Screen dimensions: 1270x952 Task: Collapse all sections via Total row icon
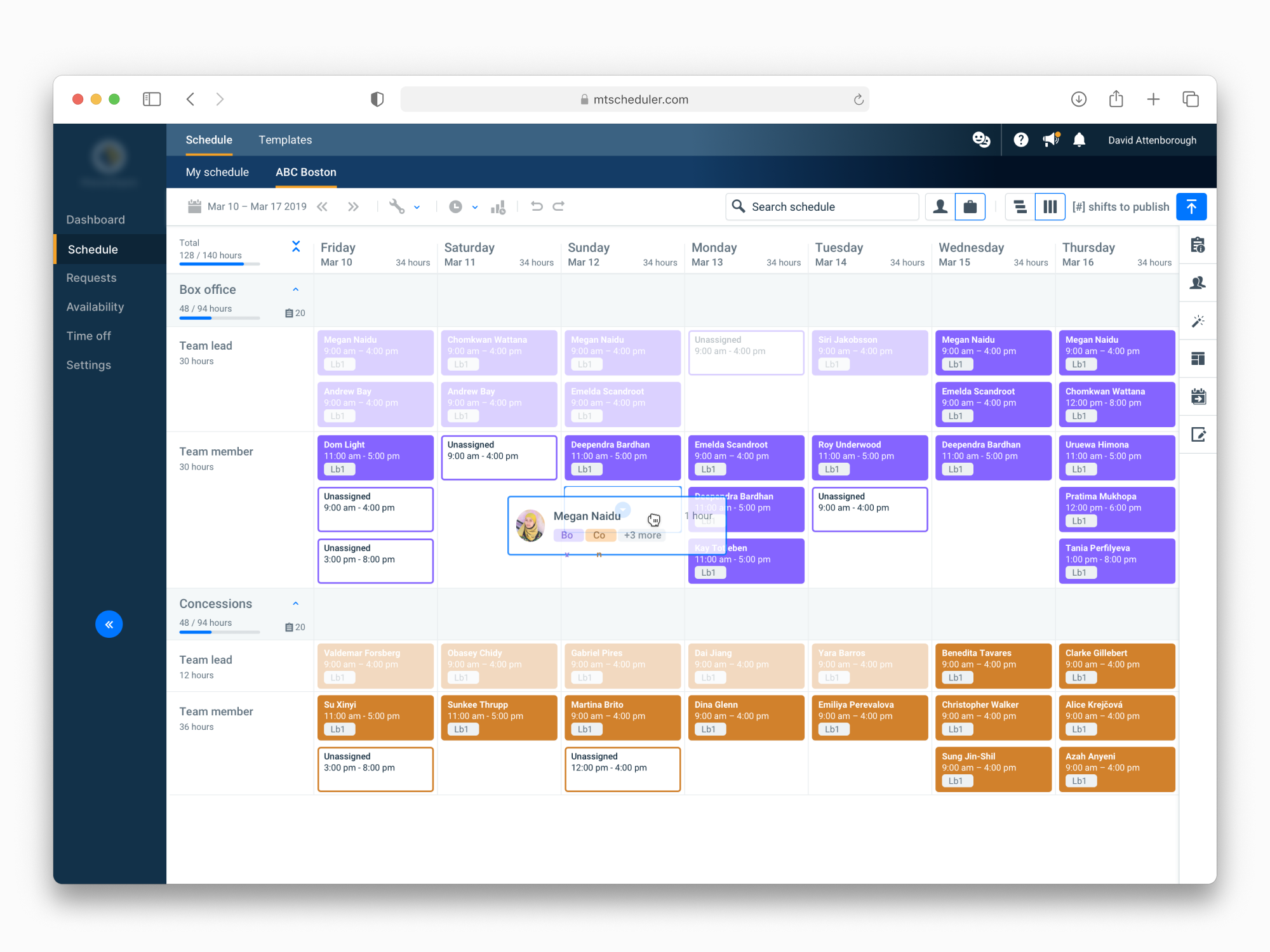296,246
